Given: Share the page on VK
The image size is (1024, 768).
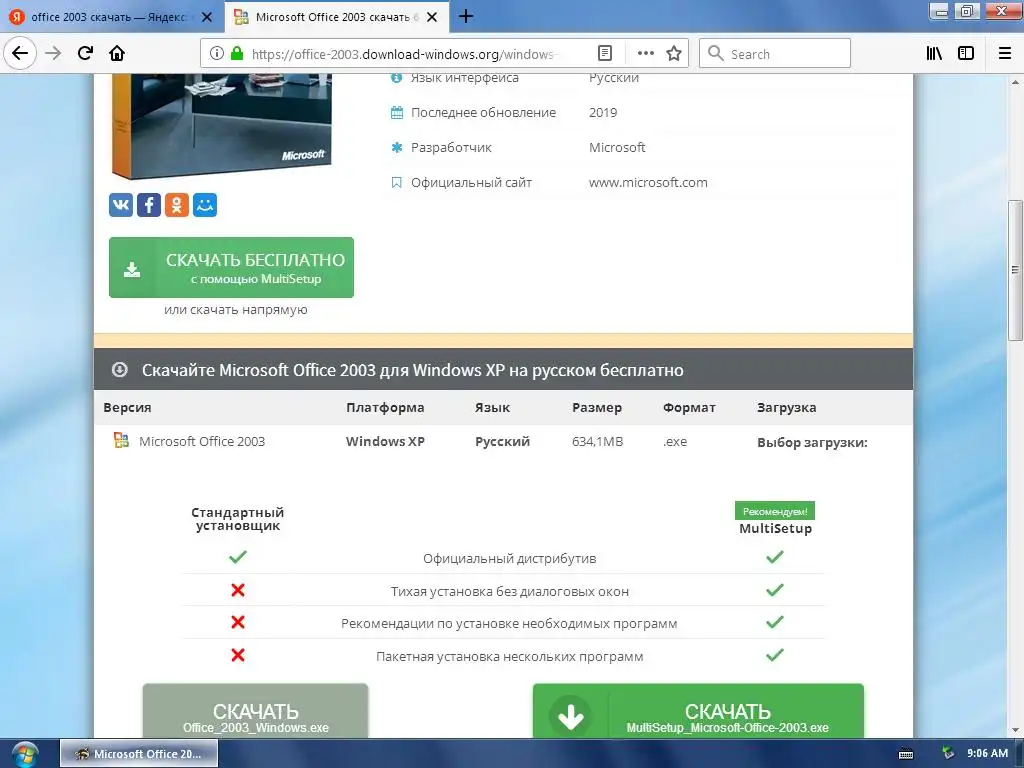Looking at the screenshot, I should (x=121, y=205).
